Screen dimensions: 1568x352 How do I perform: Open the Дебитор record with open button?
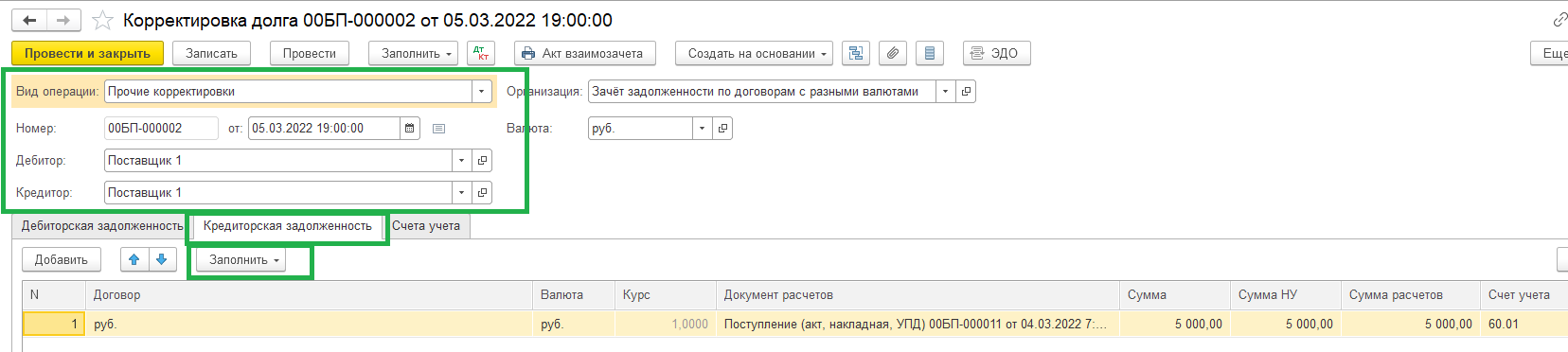(482, 160)
